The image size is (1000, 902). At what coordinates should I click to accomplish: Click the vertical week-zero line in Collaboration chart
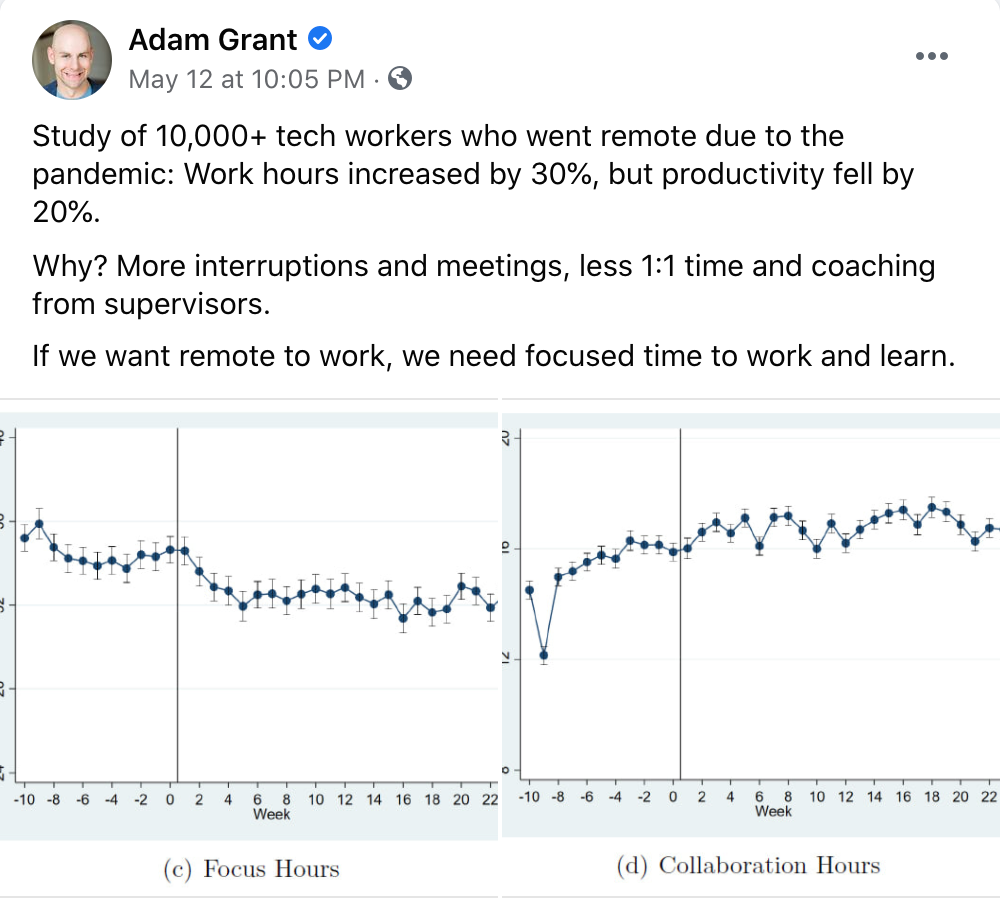pos(680,604)
